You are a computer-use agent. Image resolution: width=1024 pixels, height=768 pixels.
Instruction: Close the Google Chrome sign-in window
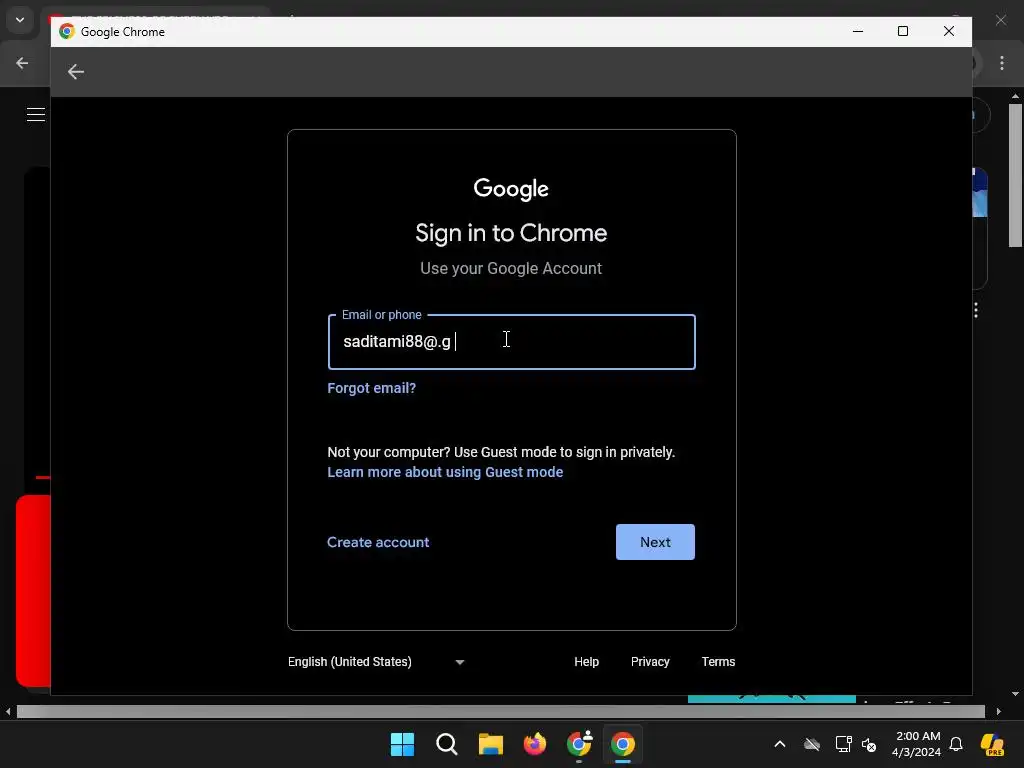pos(949,31)
